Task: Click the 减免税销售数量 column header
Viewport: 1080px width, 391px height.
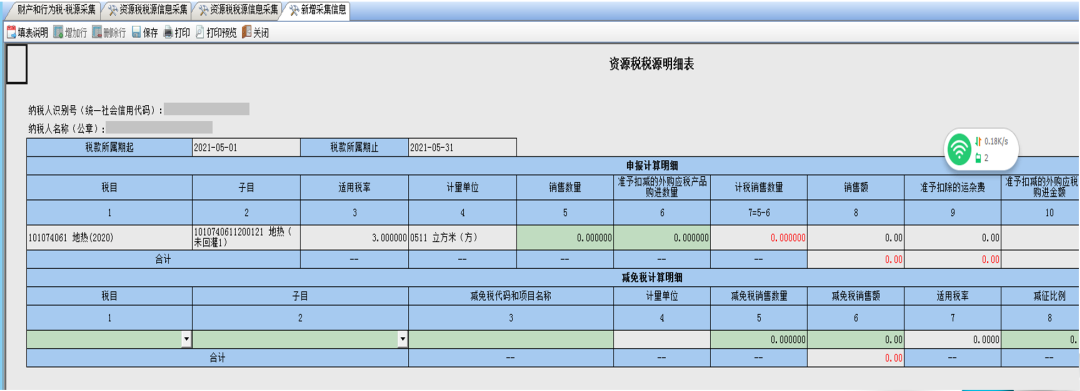Action: click(758, 296)
